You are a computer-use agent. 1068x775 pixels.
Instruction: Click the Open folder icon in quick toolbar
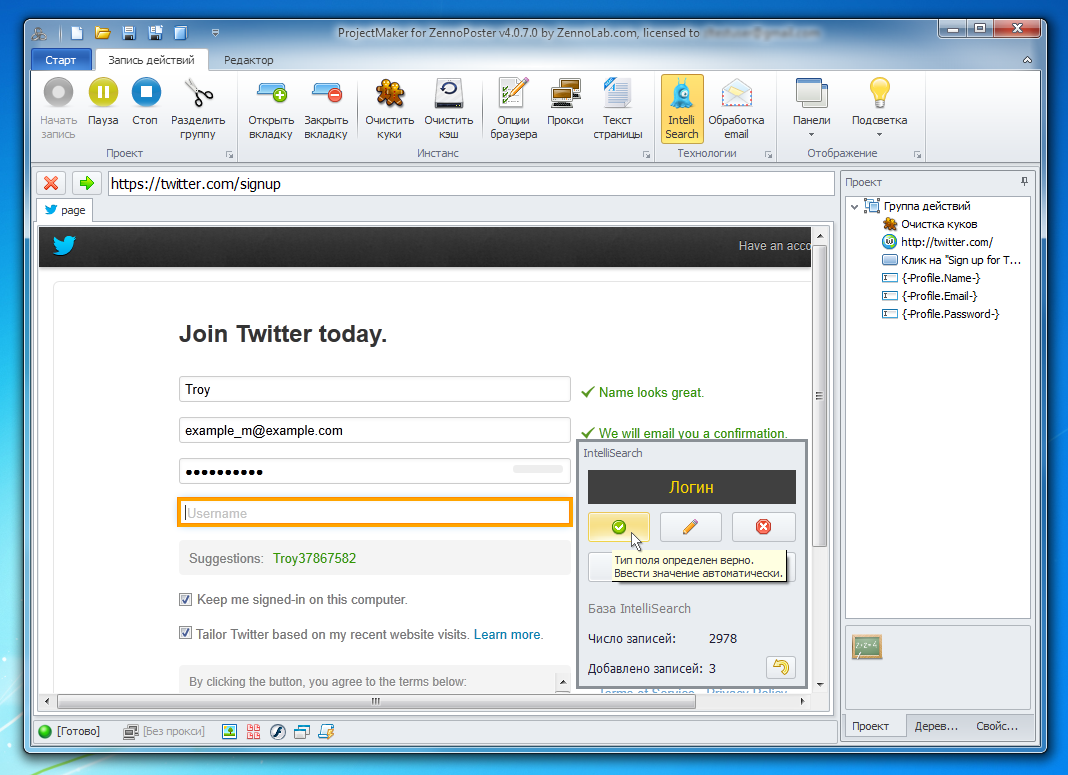tap(103, 33)
